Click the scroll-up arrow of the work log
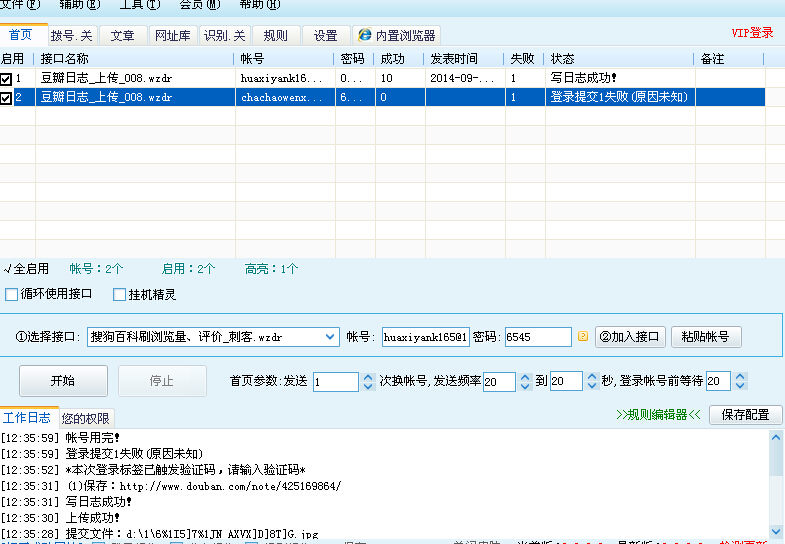Image resolution: width=785 pixels, height=544 pixels. [777, 437]
